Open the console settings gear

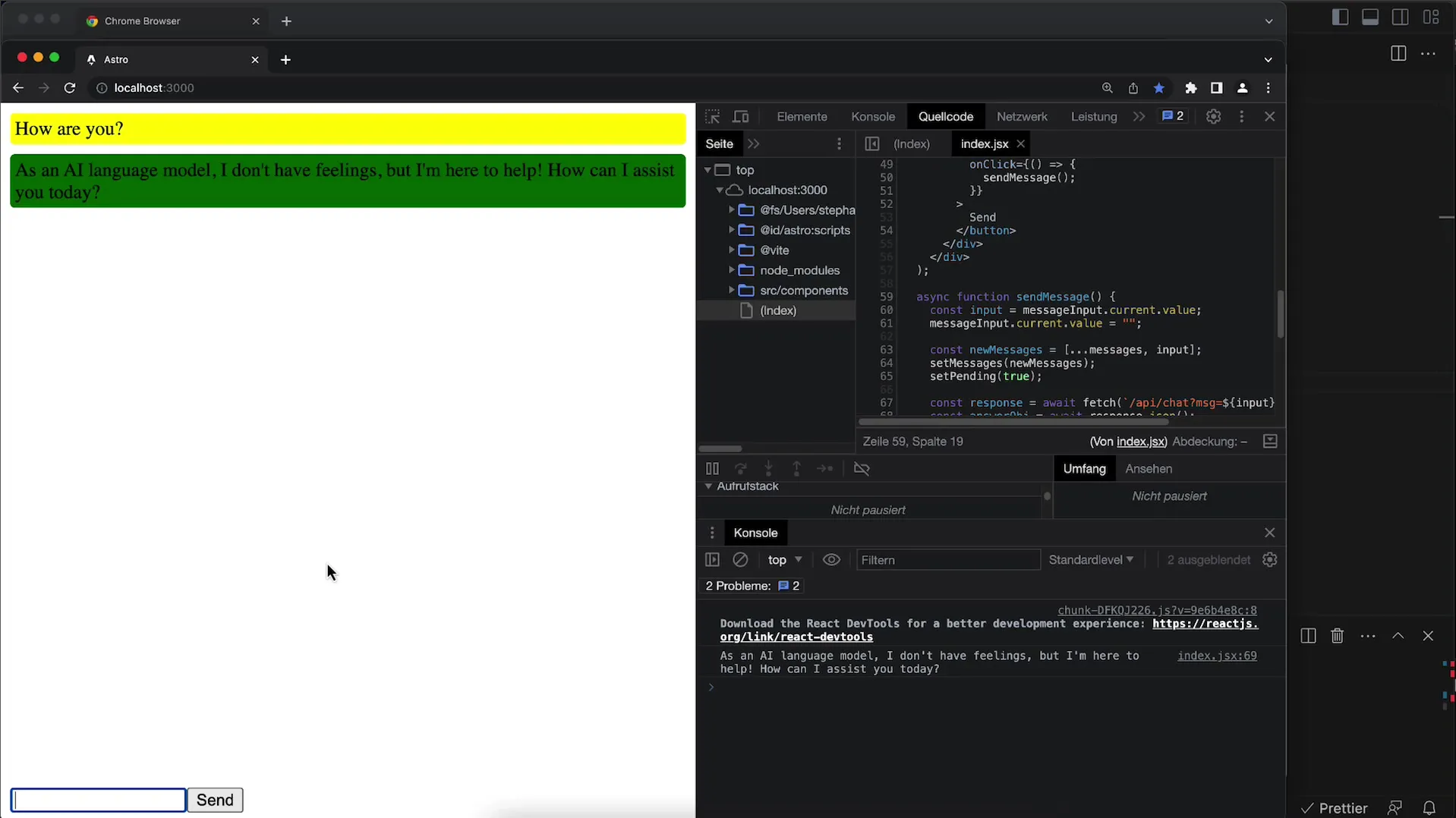point(1269,560)
